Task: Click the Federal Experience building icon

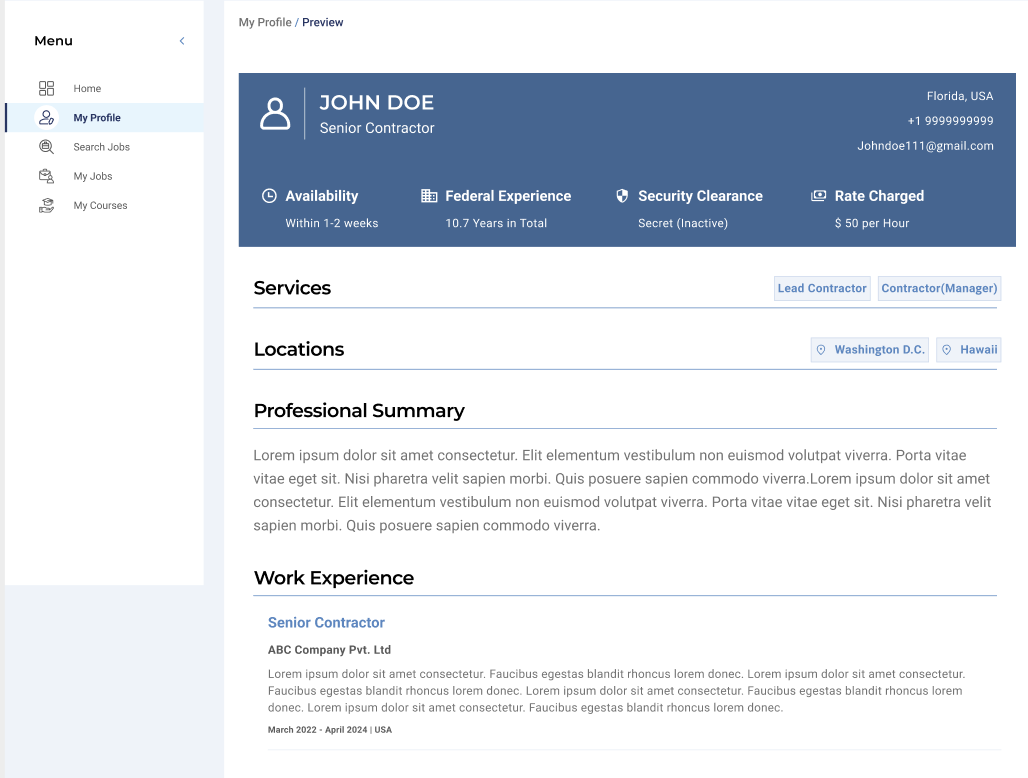Action: 429,196
